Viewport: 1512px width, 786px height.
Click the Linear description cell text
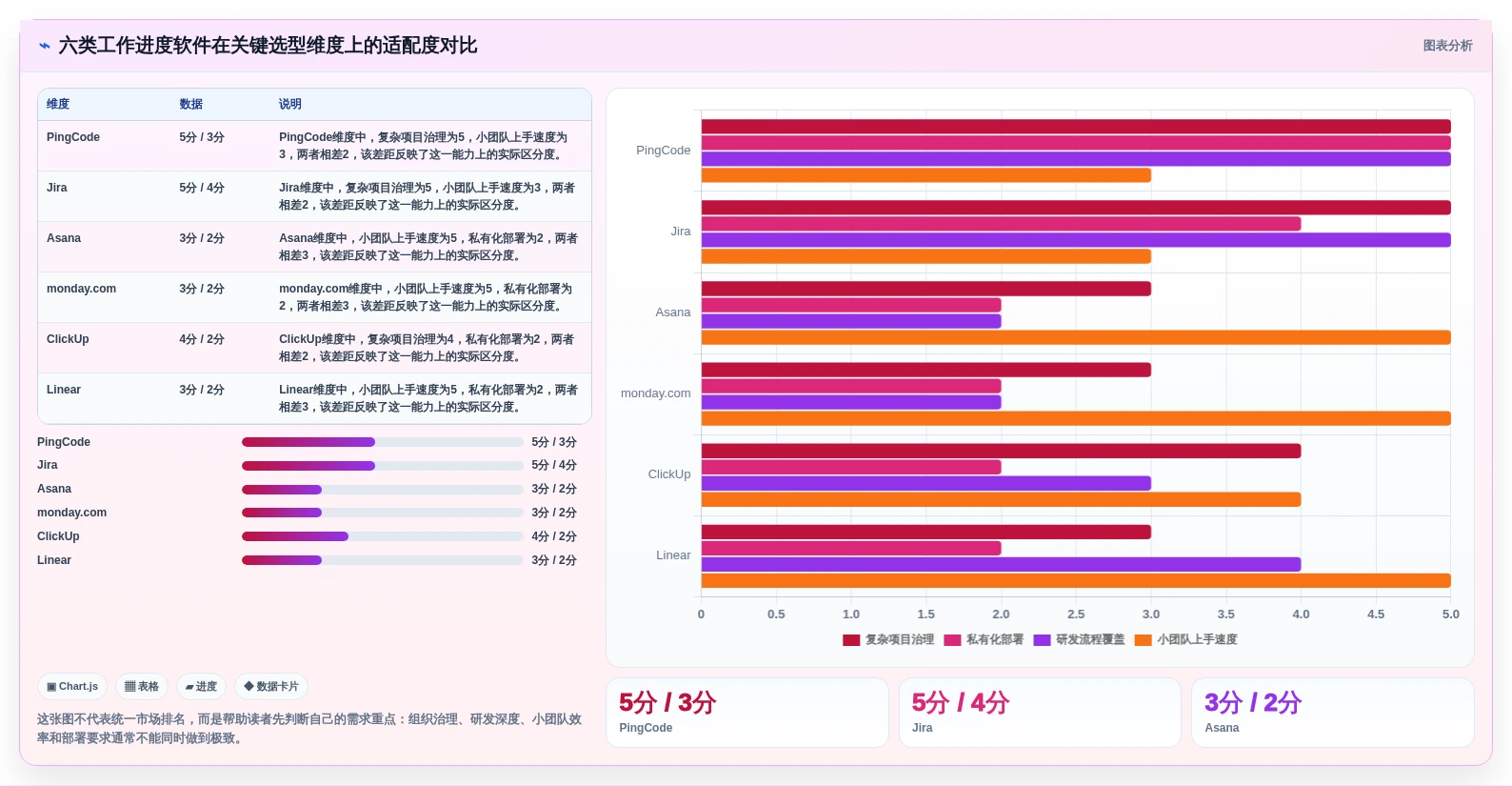[x=428, y=398]
